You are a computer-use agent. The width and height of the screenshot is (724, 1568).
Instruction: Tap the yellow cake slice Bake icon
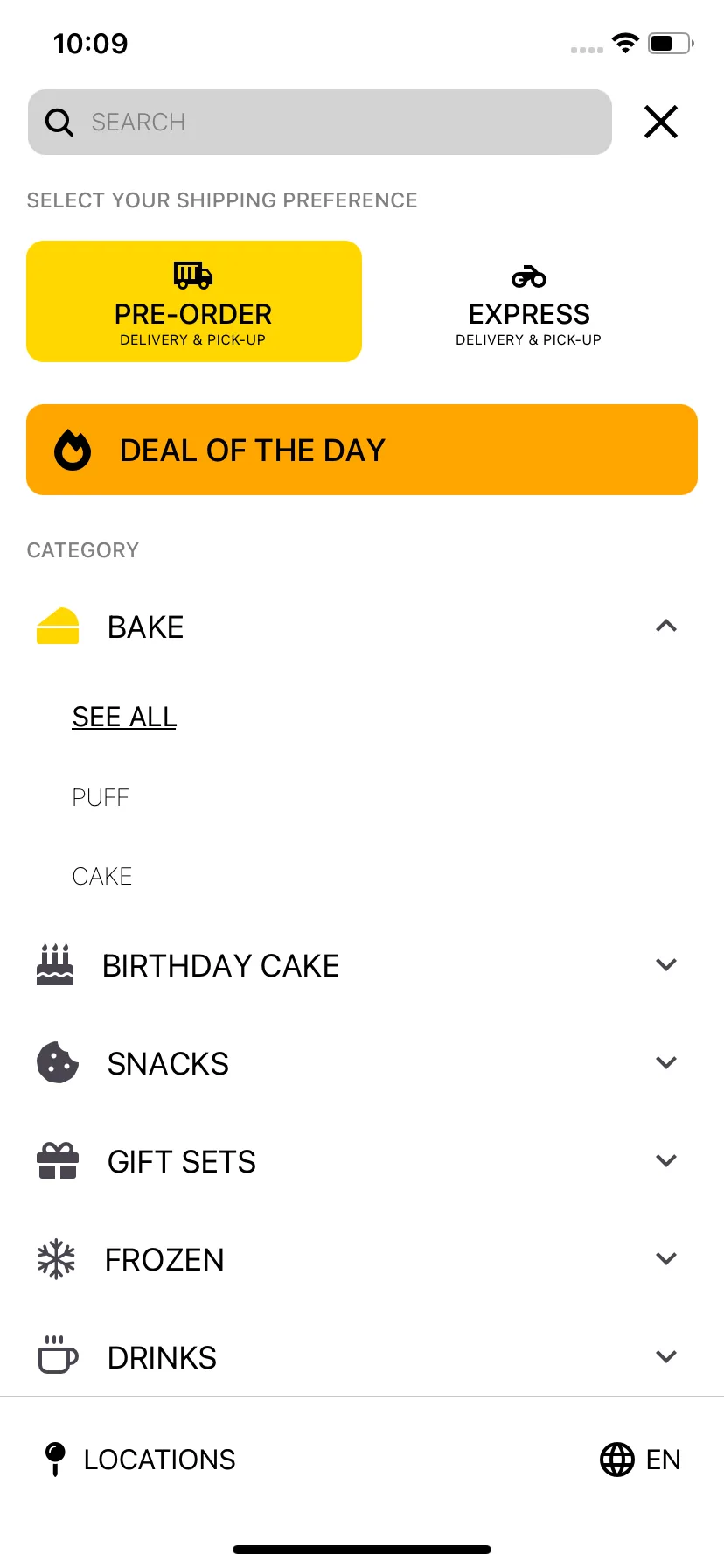pos(58,626)
